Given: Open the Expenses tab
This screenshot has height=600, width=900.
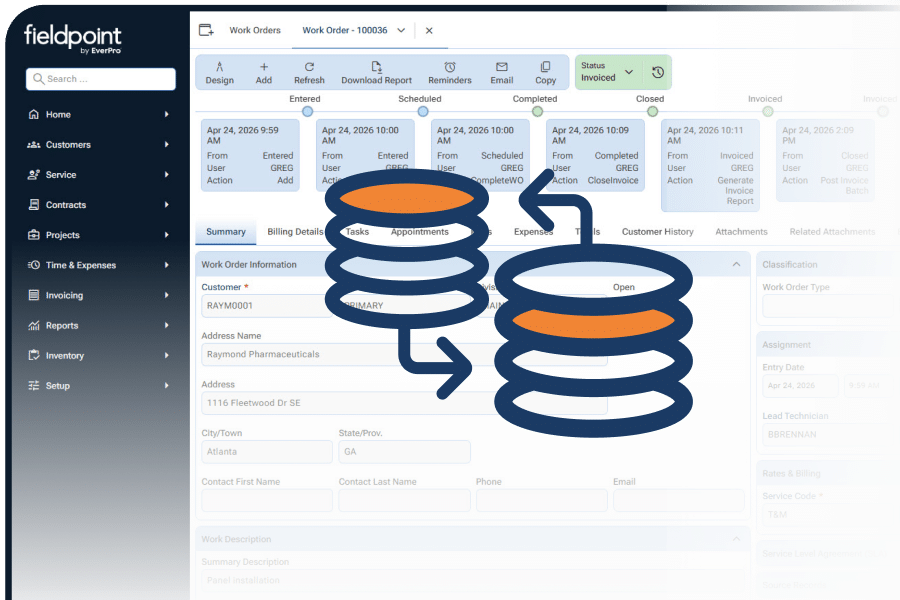Looking at the screenshot, I should click(x=533, y=231).
